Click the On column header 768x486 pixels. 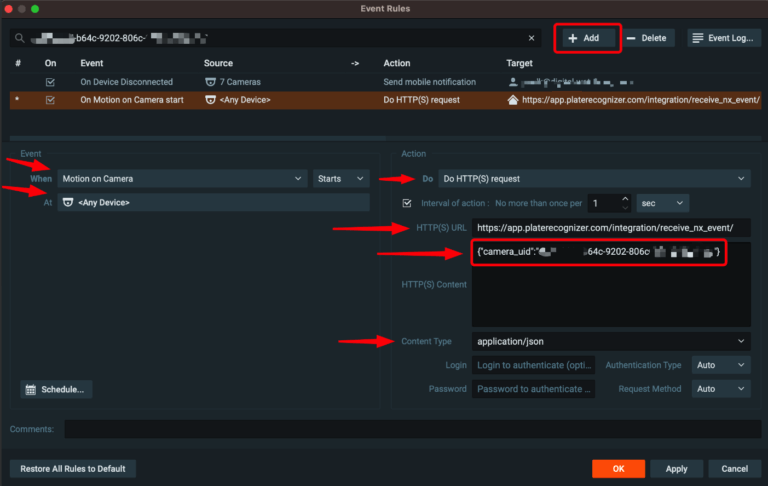tap(50, 63)
